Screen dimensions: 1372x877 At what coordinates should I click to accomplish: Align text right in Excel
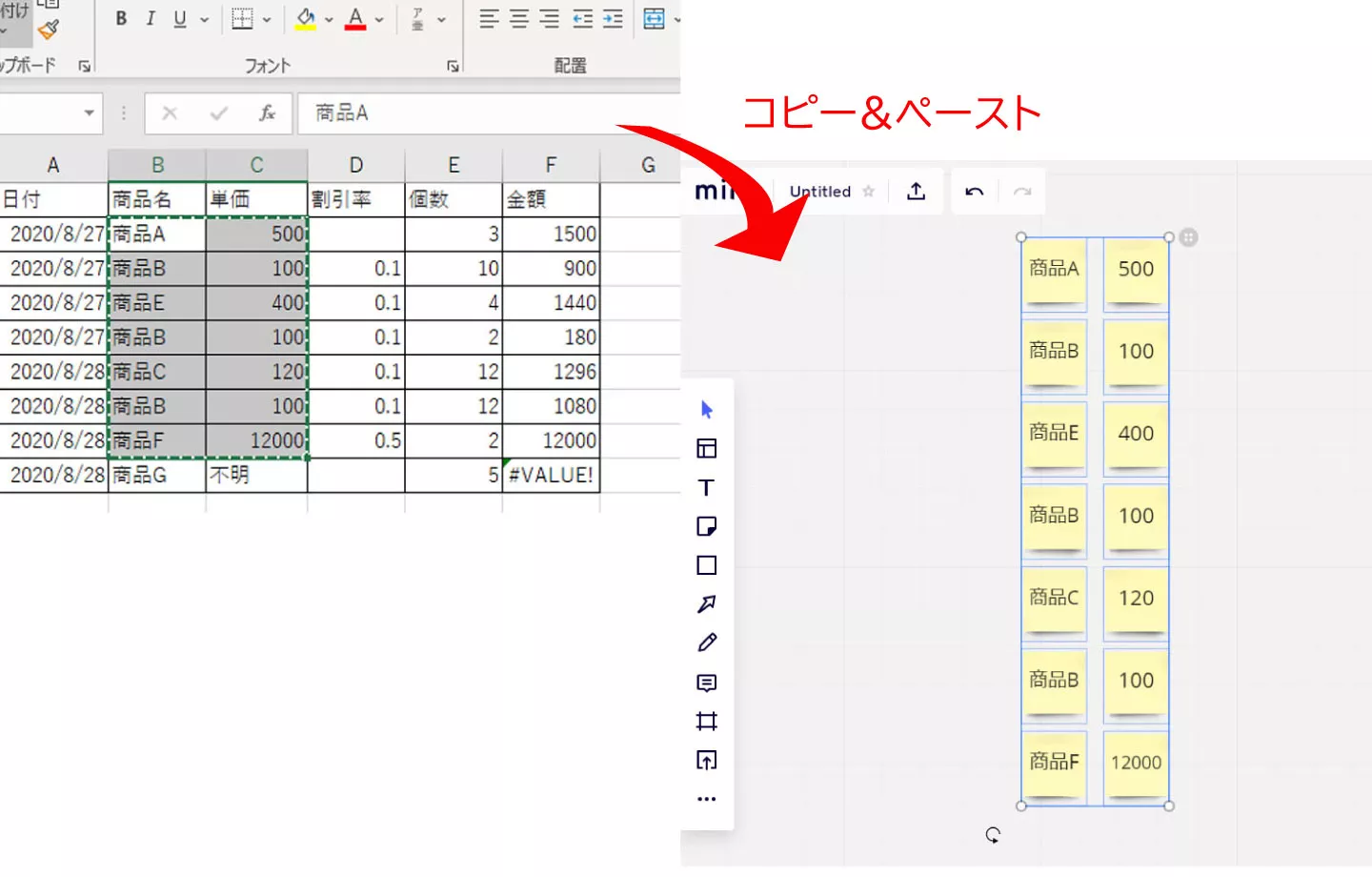550,19
